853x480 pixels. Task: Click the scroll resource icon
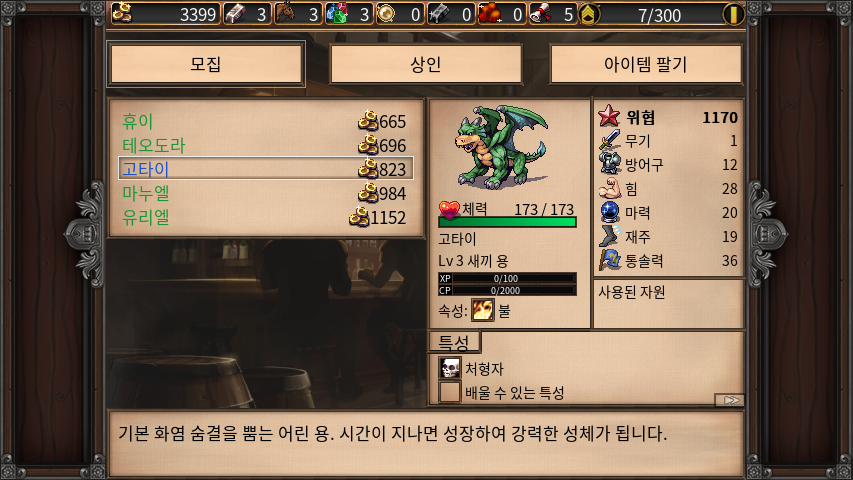[x=540, y=13]
